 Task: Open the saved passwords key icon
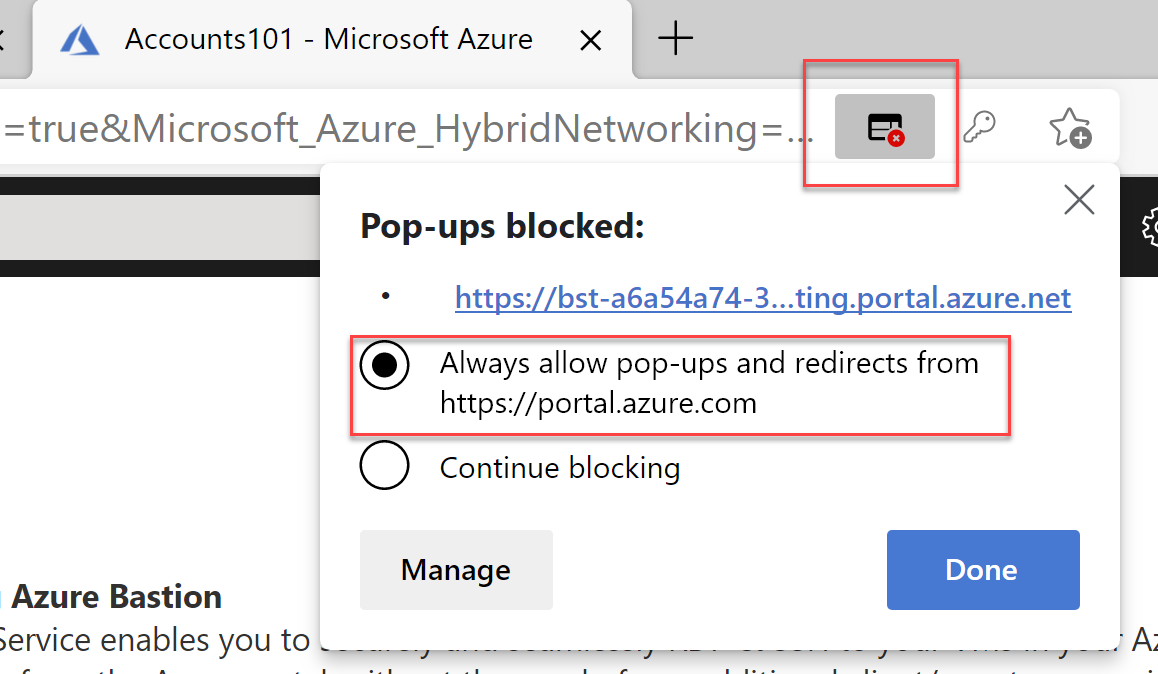[x=980, y=127]
